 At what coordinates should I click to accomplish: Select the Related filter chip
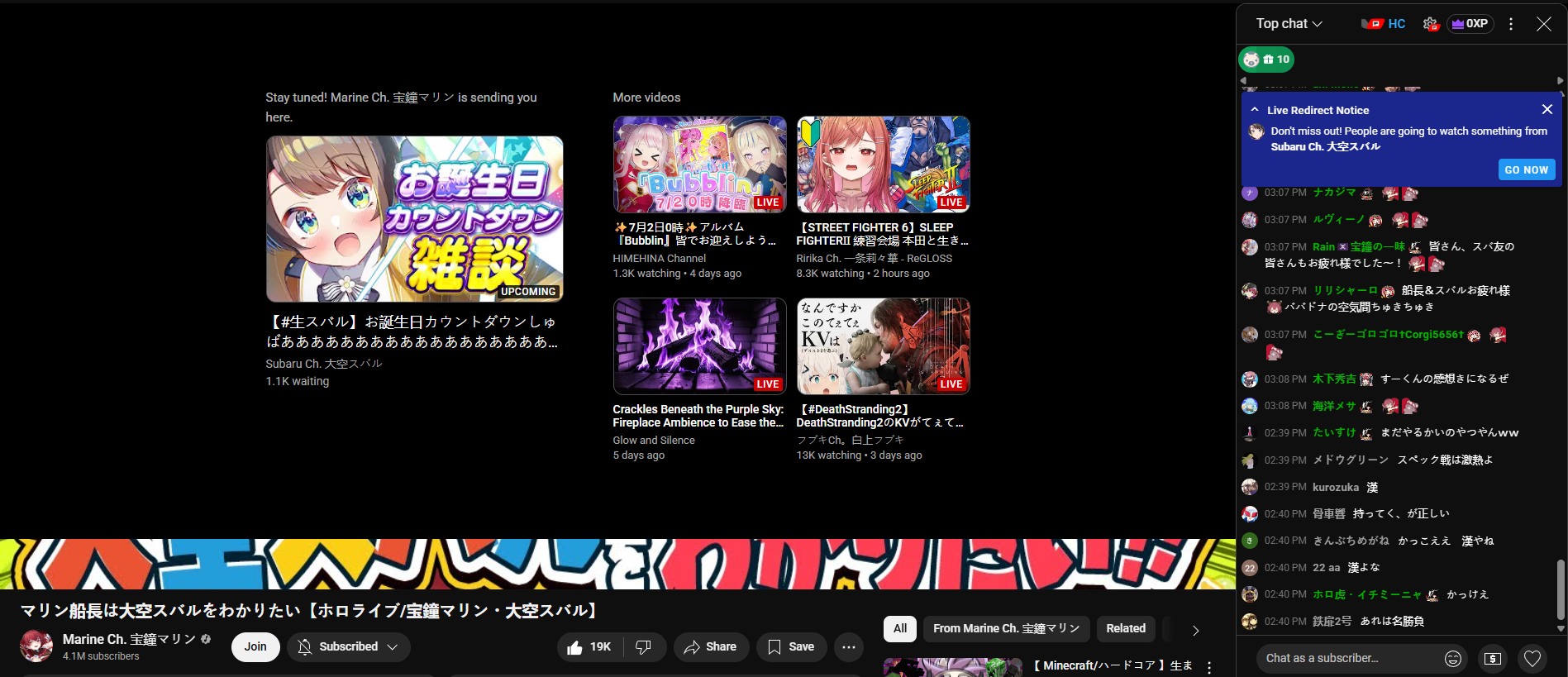click(x=1126, y=629)
